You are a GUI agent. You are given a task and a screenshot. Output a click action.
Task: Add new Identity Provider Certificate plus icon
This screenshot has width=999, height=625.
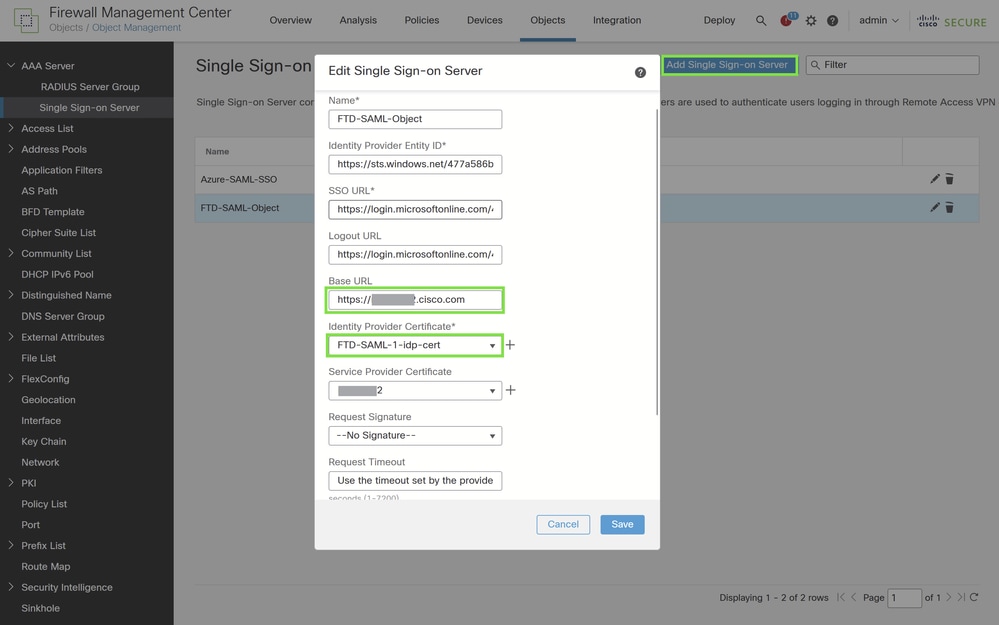pyautogui.click(x=510, y=345)
